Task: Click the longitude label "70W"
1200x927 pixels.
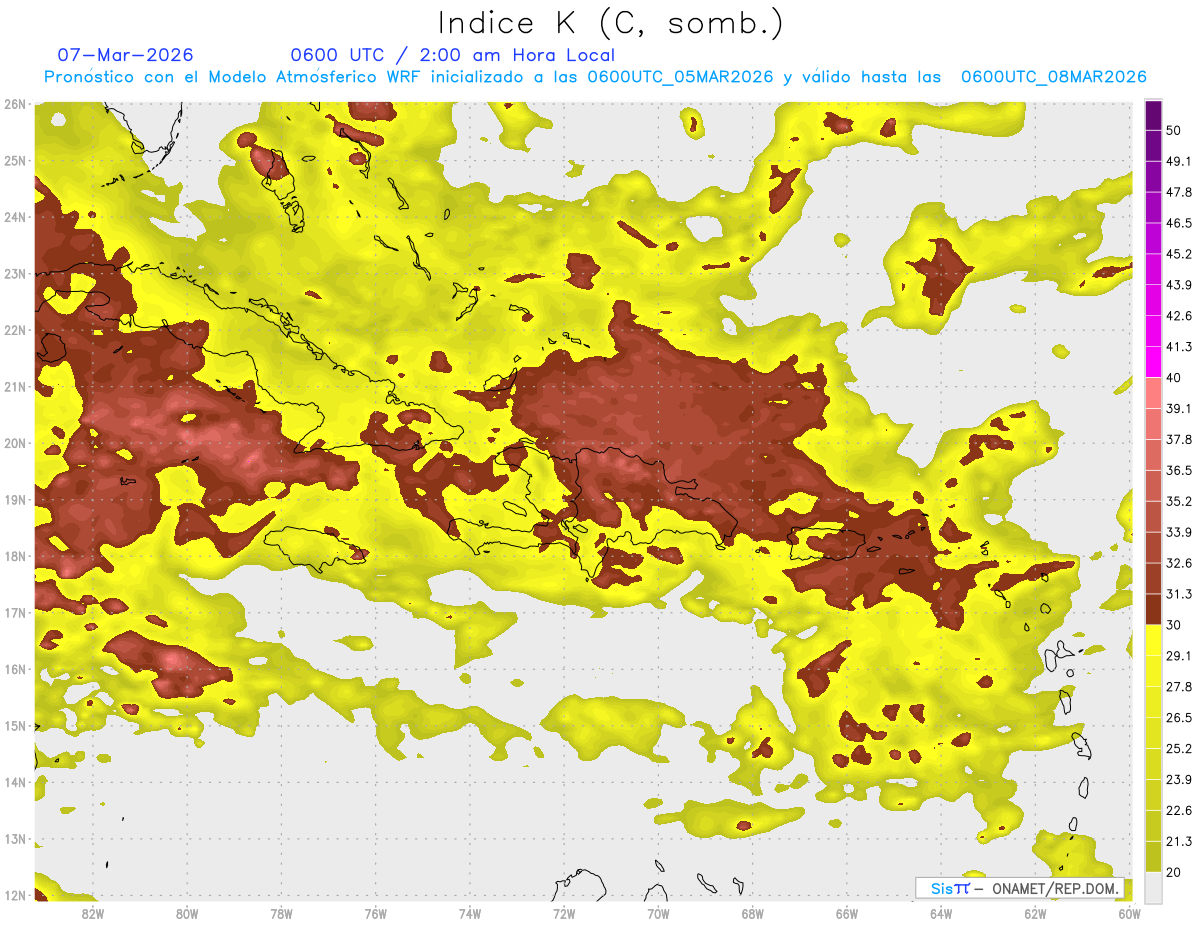Action: 658,913
